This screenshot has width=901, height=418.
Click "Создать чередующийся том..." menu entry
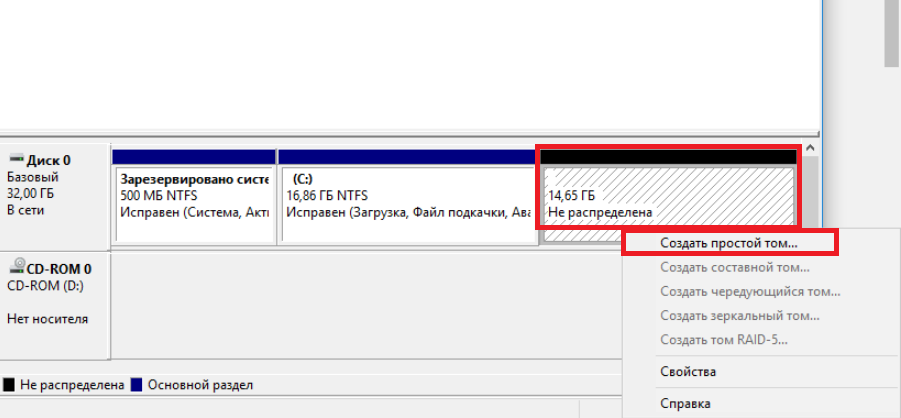pyautogui.click(x=749, y=291)
